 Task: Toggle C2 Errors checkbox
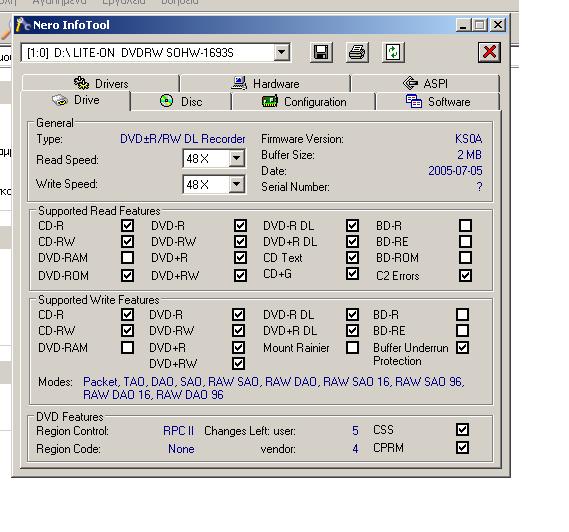[466, 275]
